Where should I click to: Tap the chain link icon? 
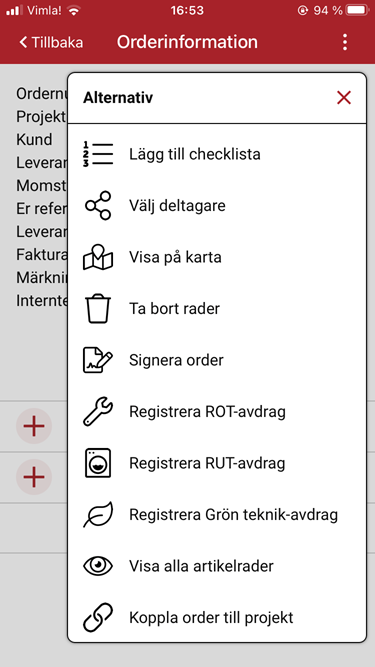point(98,618)
